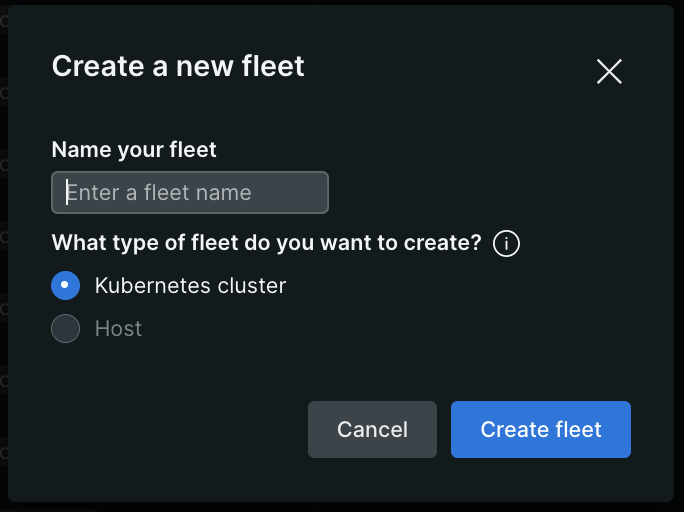Viewport: 684px width, 512px height.
Task: Click the Create a new fleet title
Action: coord(178,67)
